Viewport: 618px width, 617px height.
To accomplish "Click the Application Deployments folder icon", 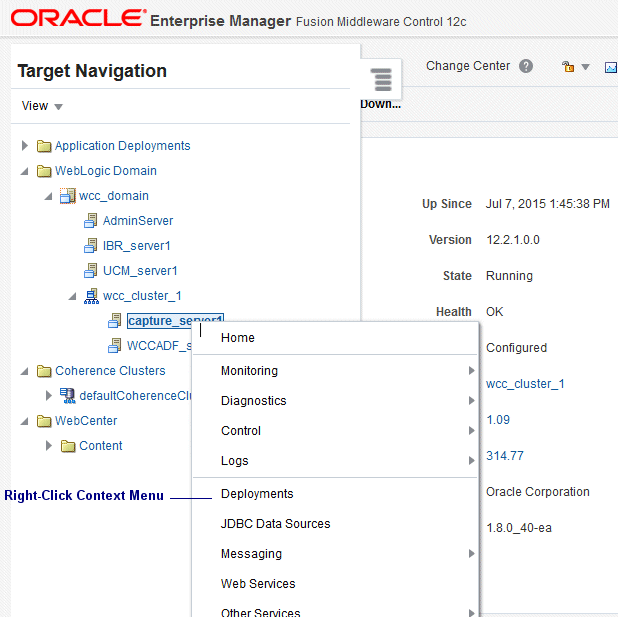I will coord(44,146).
